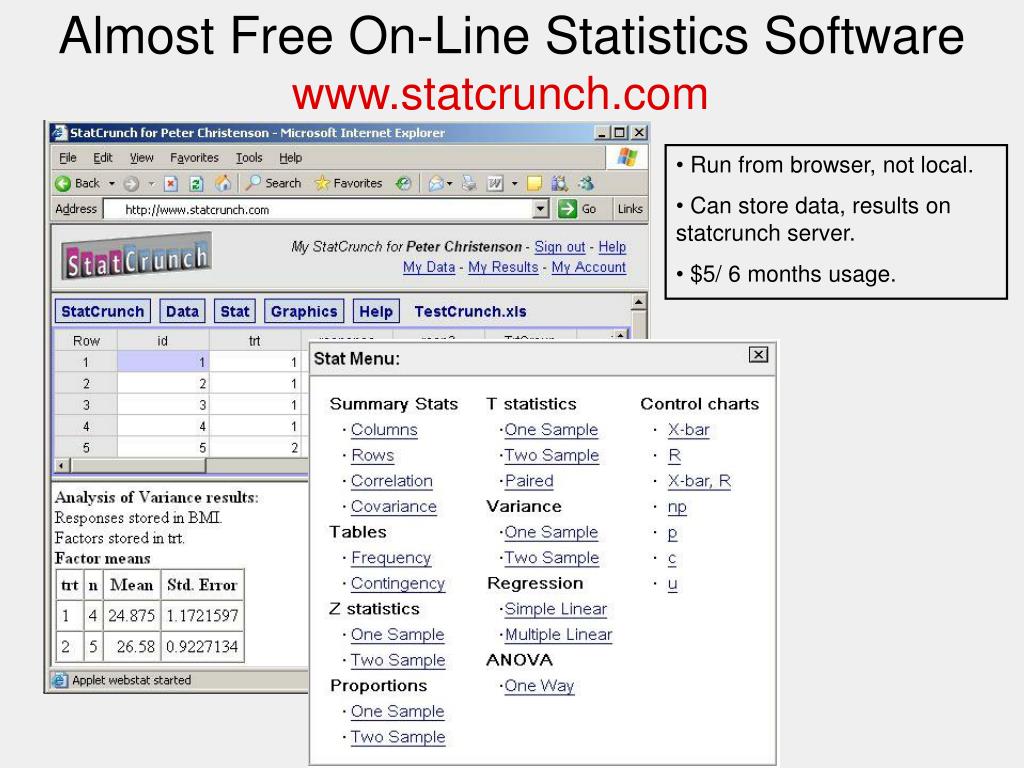Choose Correlation under Summary Stats
Image resolution: width=1024 pixels, height=768 pixels.
pyautogui.click(x=392, y=481)
